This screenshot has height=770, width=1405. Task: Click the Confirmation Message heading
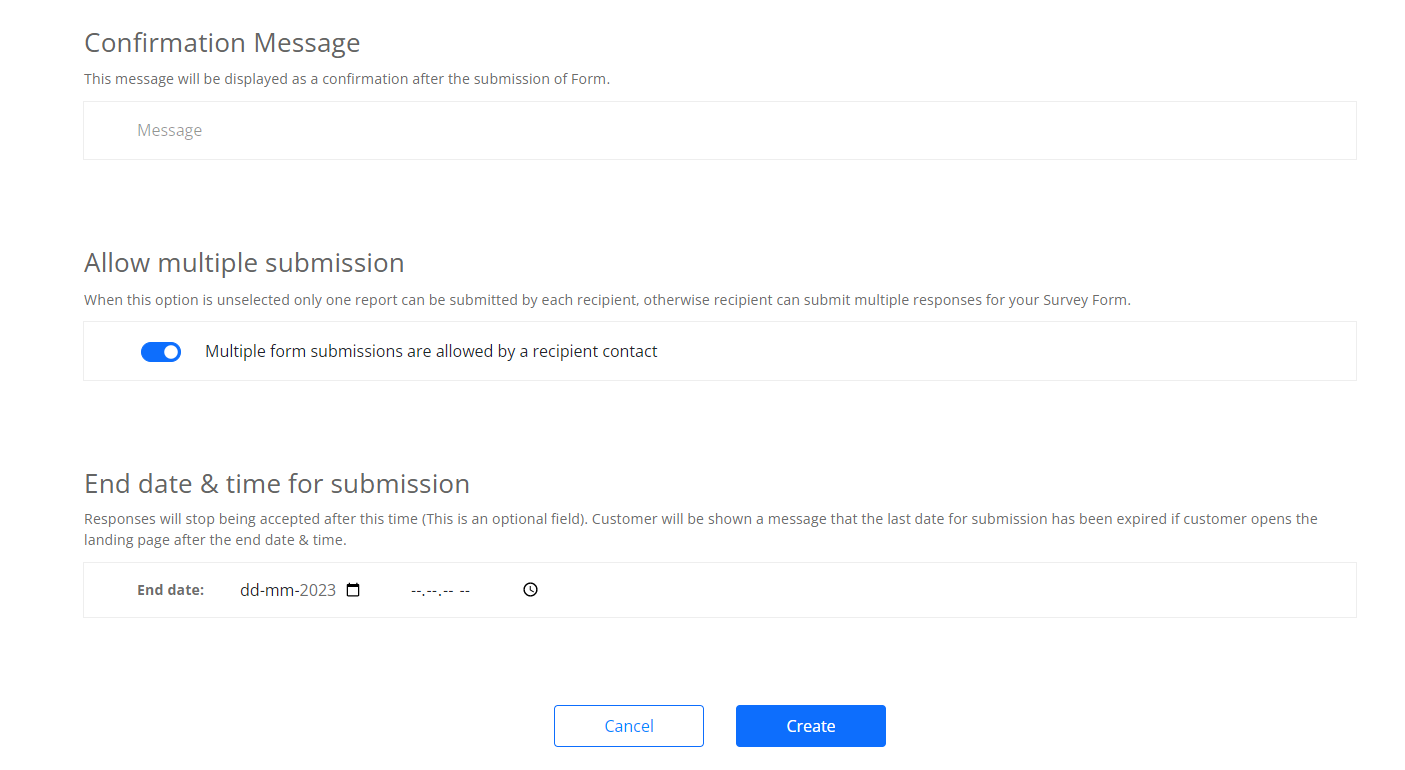click(222, 43)
